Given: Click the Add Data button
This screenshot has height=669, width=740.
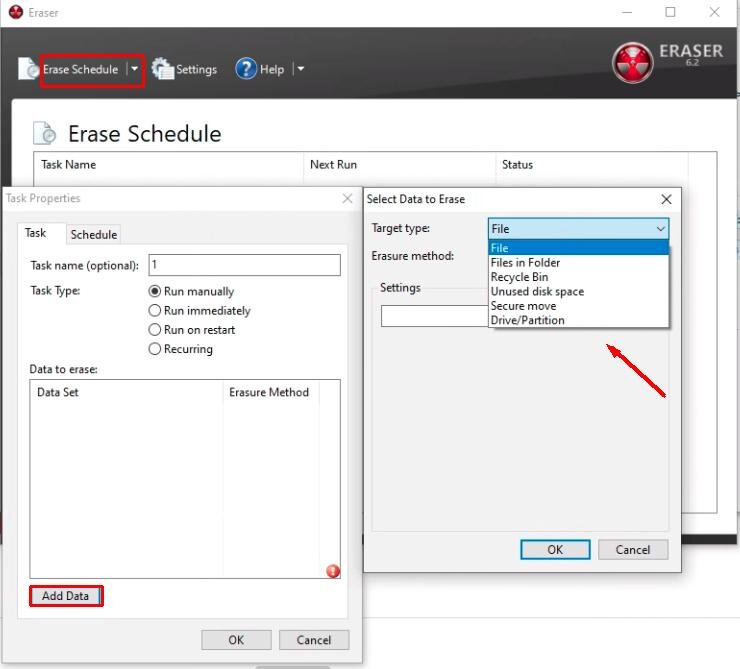Looking at the screenshot, I should (66, 596).
